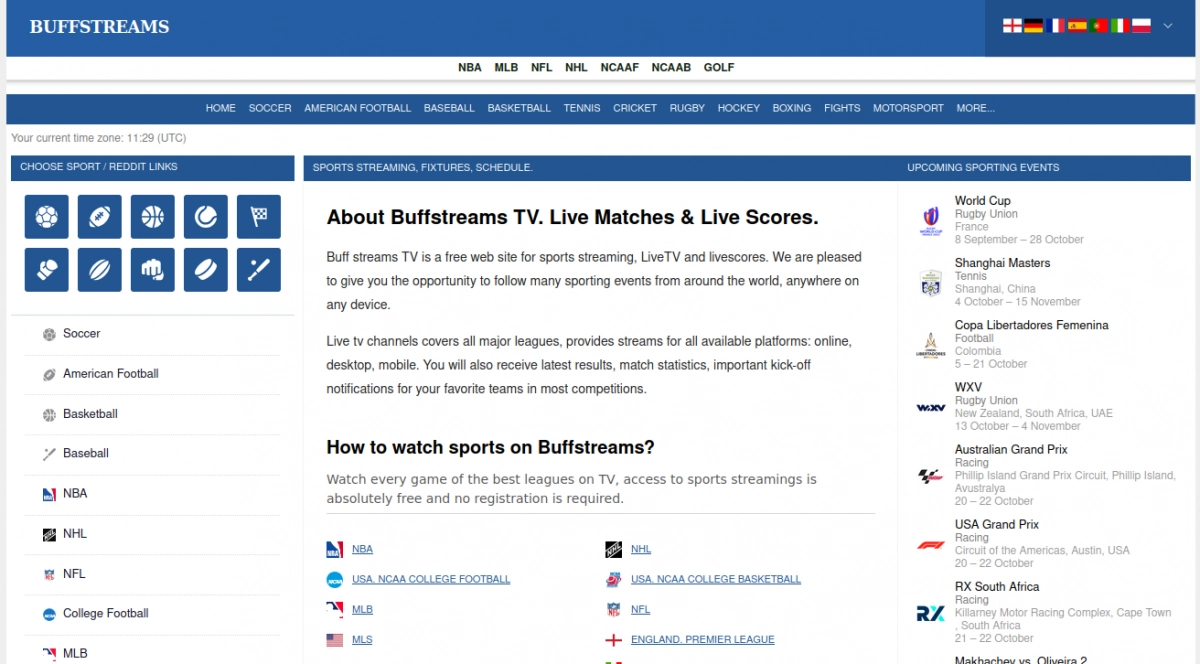
Task: Open the RX South Africa event title
Action: pyautogui.click(x=997, y=587)
